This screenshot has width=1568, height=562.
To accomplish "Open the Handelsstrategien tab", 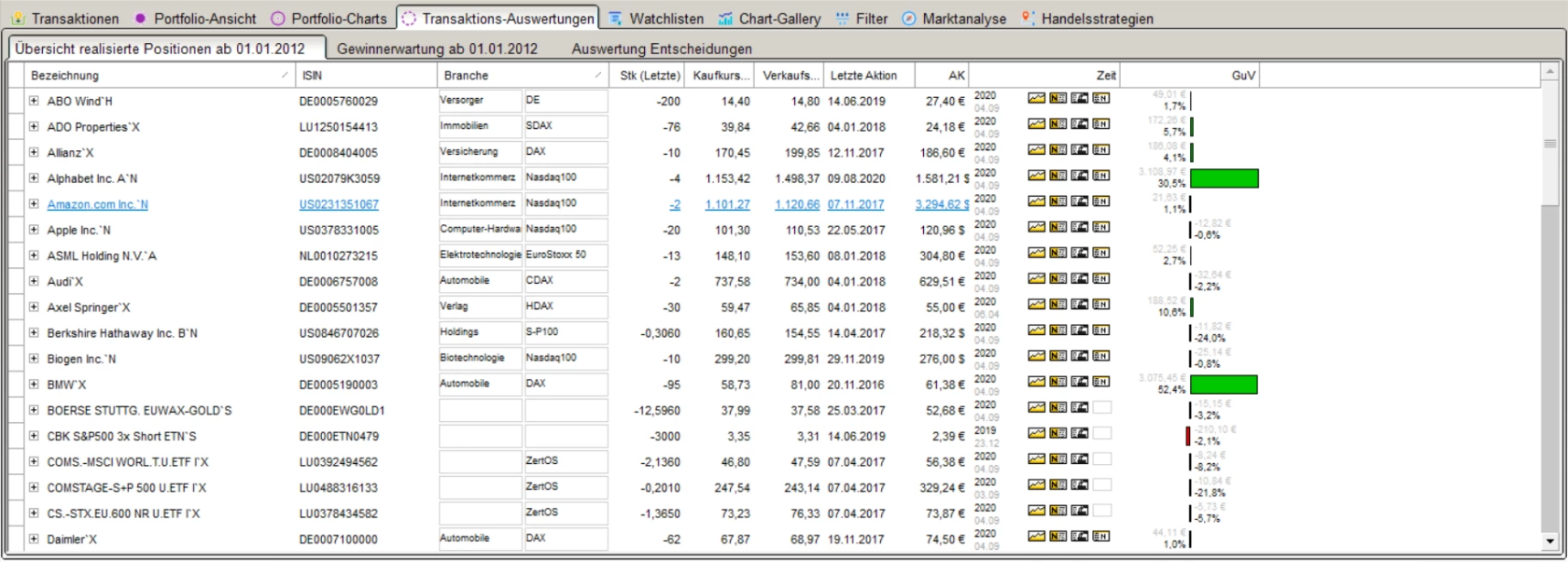I will 1087,19.
